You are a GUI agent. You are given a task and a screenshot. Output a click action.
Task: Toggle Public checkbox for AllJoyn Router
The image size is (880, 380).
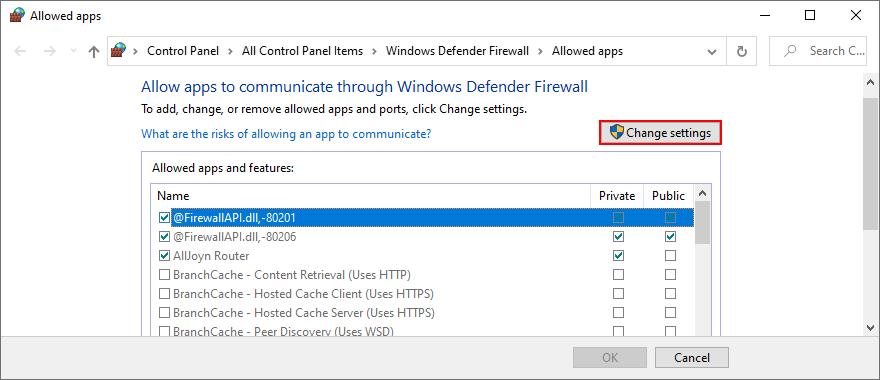(x=670, y=256)
